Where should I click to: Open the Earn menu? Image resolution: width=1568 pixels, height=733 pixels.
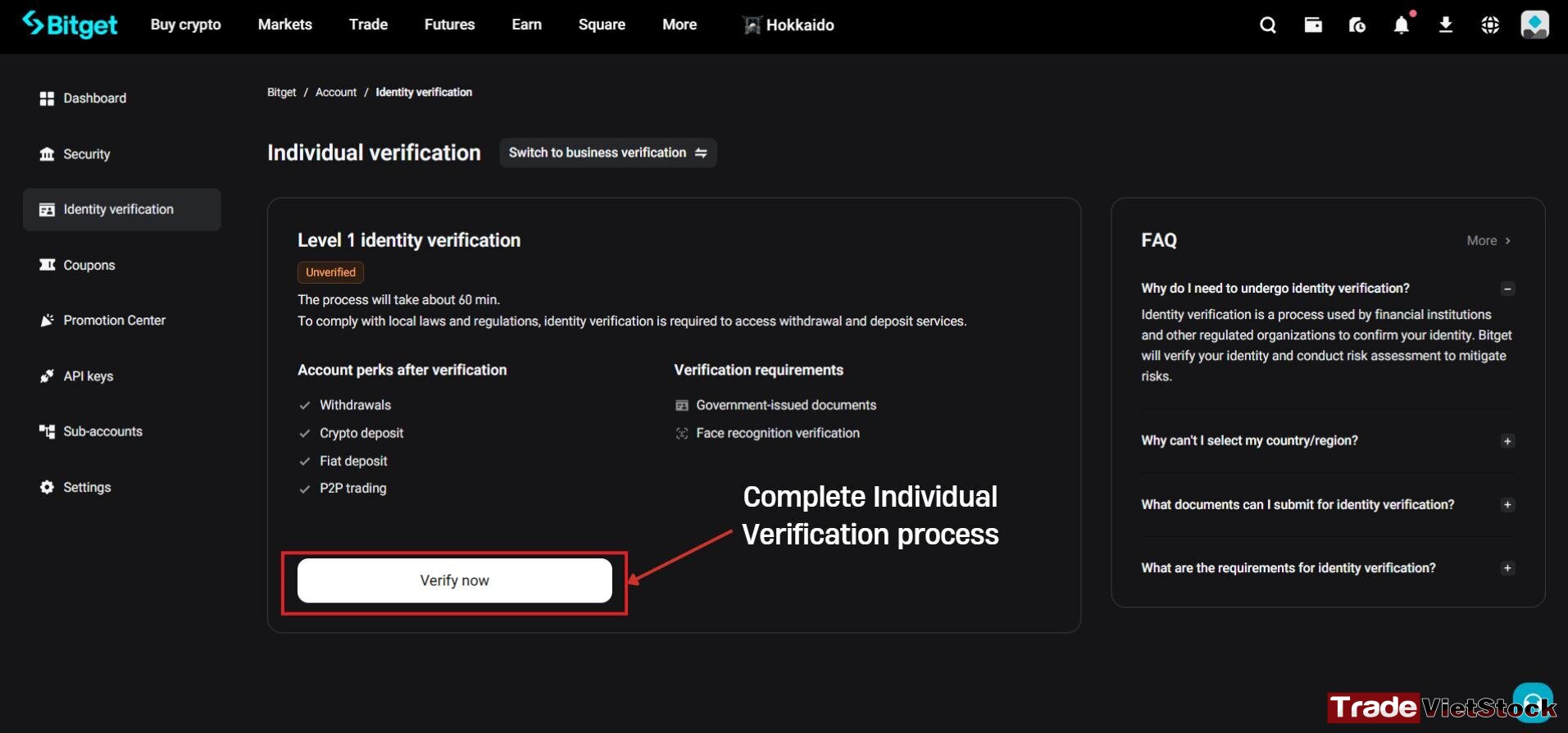[x=526, y=25]
